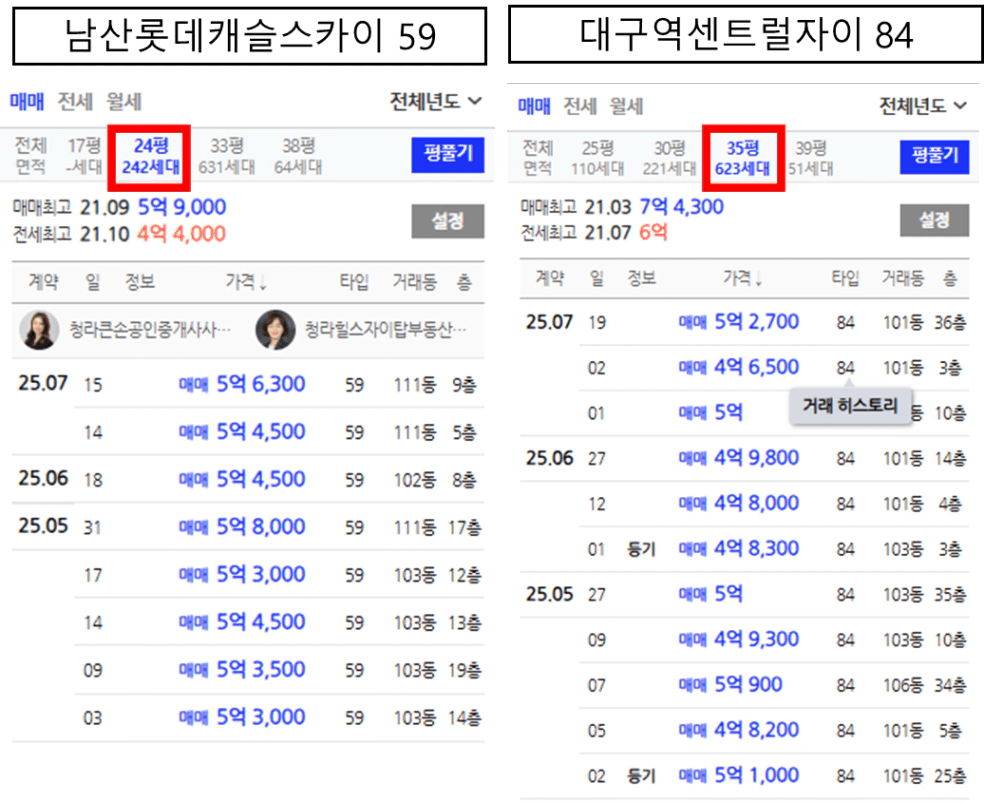Click 등기 label on the 5억 1,000 row
Viewport: 984px width, 802px height.
pyautogui.click(x=641, y=776)
